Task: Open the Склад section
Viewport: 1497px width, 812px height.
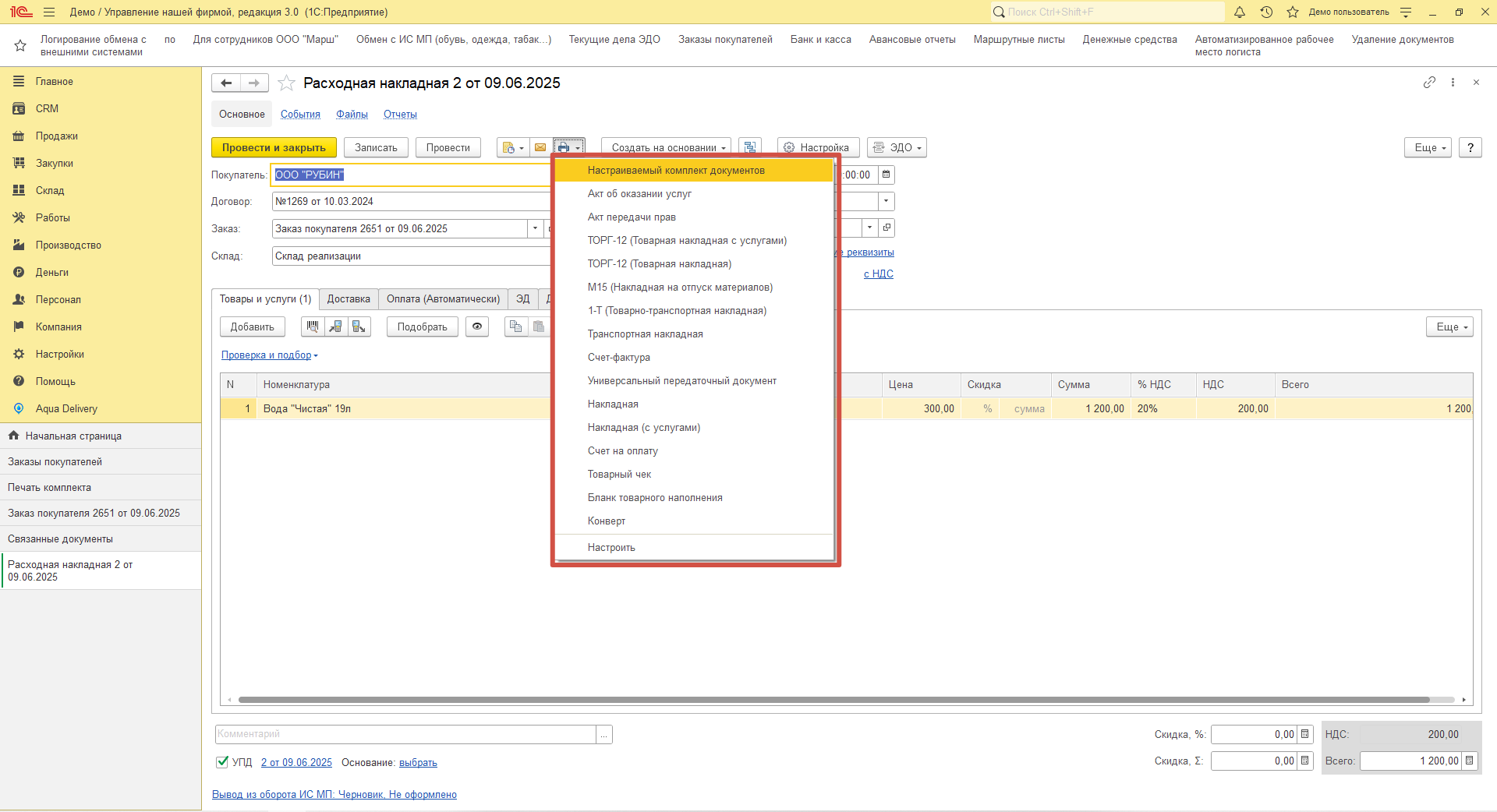Action: tap(50, 190)
